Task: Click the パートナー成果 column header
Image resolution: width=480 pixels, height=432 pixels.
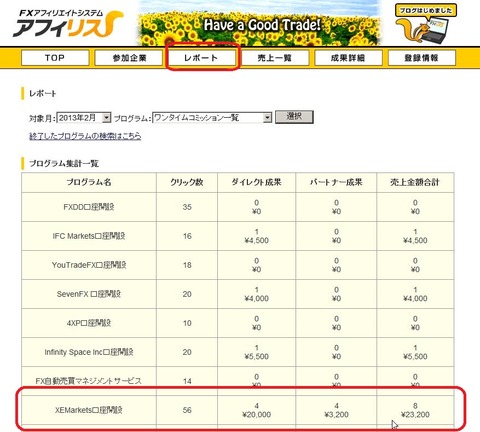Action: tap(336, 182)
